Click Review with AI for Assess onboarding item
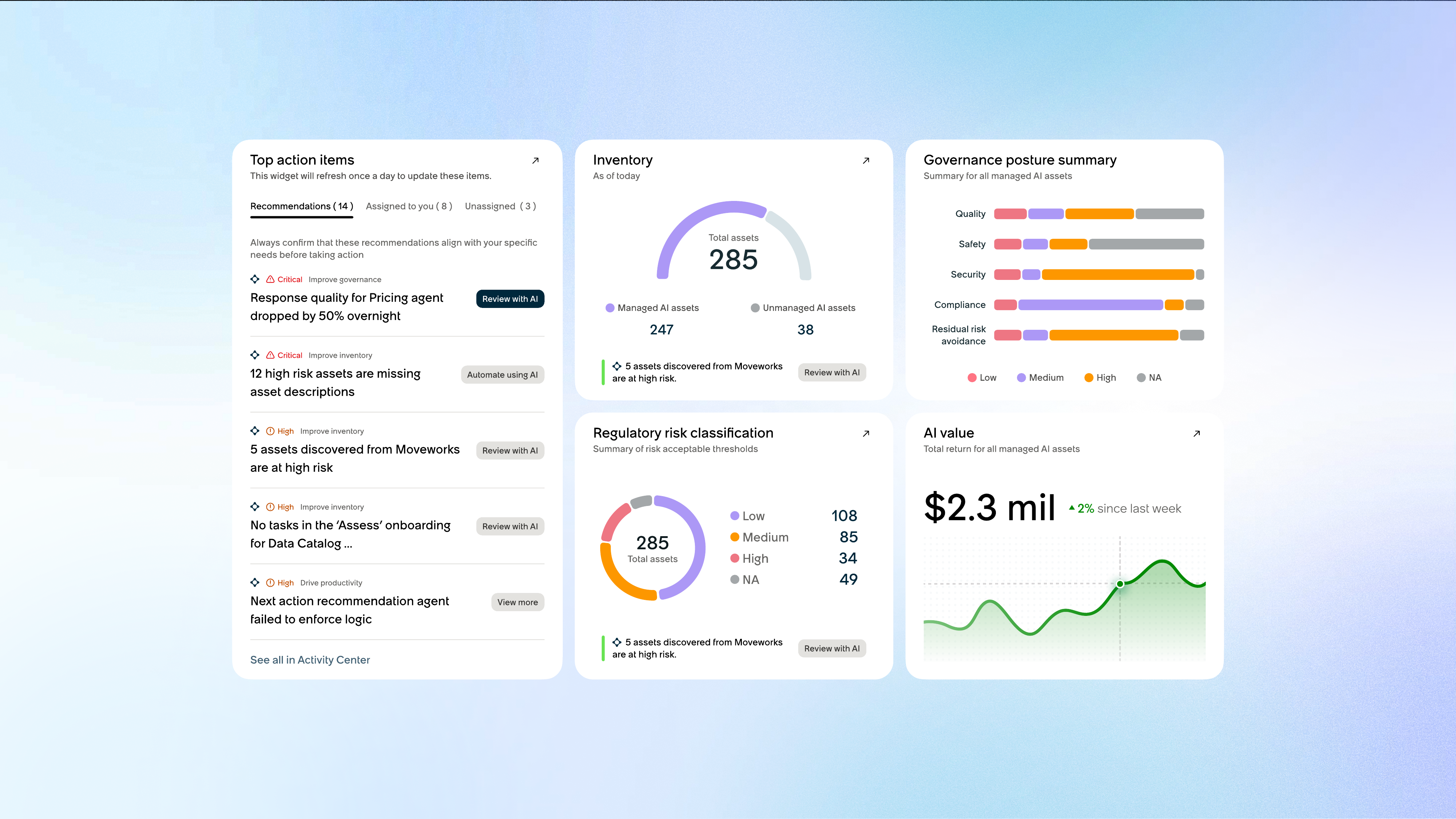 click(x=510, y=526)
